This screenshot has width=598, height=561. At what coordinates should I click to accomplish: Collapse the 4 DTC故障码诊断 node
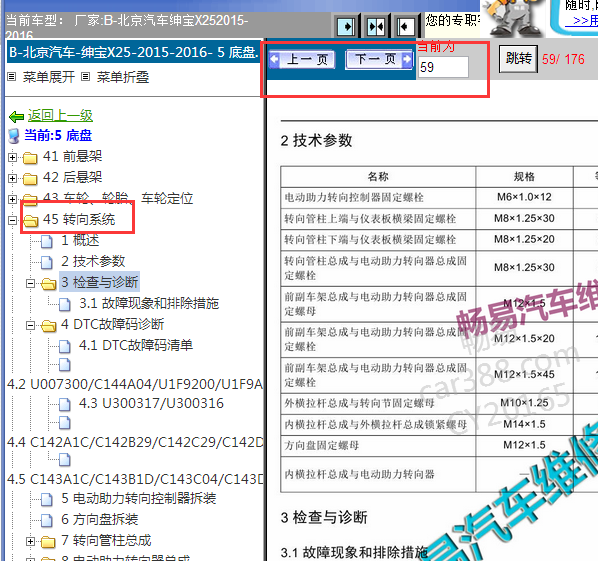click(x=31, y=325)
